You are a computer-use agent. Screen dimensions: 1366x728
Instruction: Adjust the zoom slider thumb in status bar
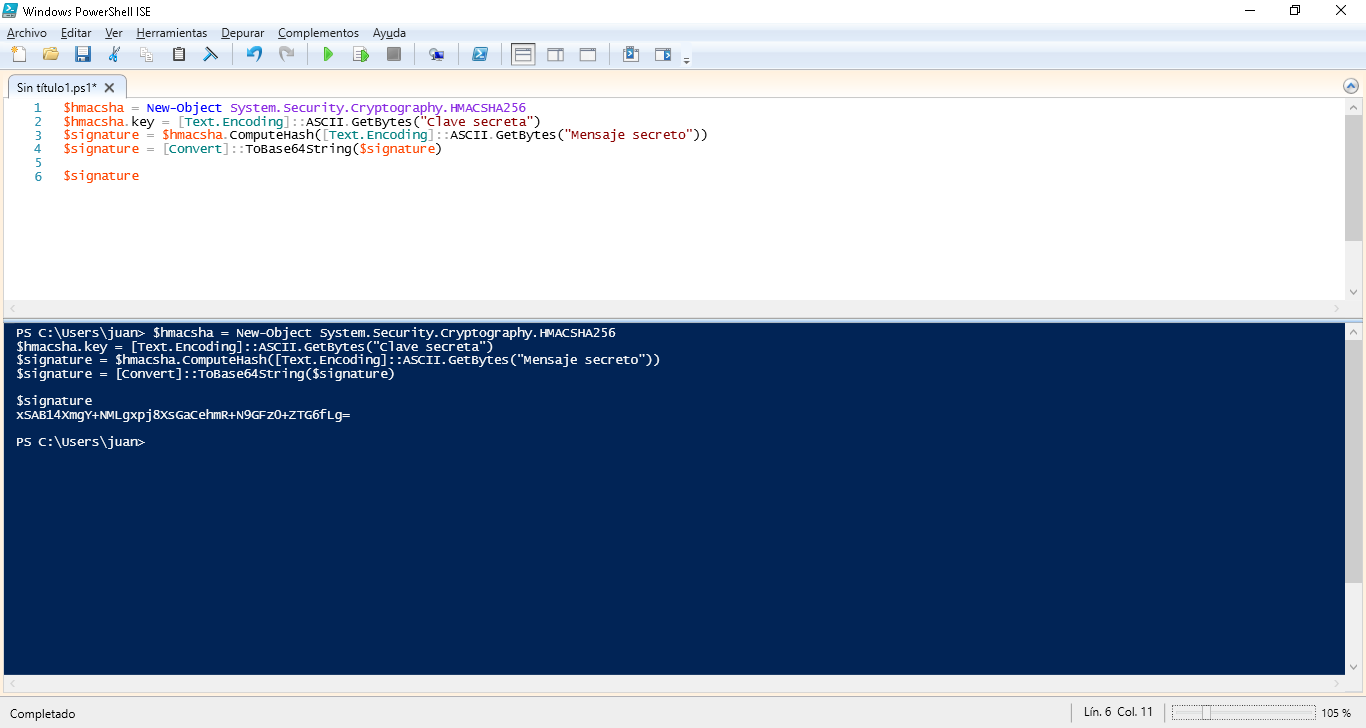click(1207, 713)
